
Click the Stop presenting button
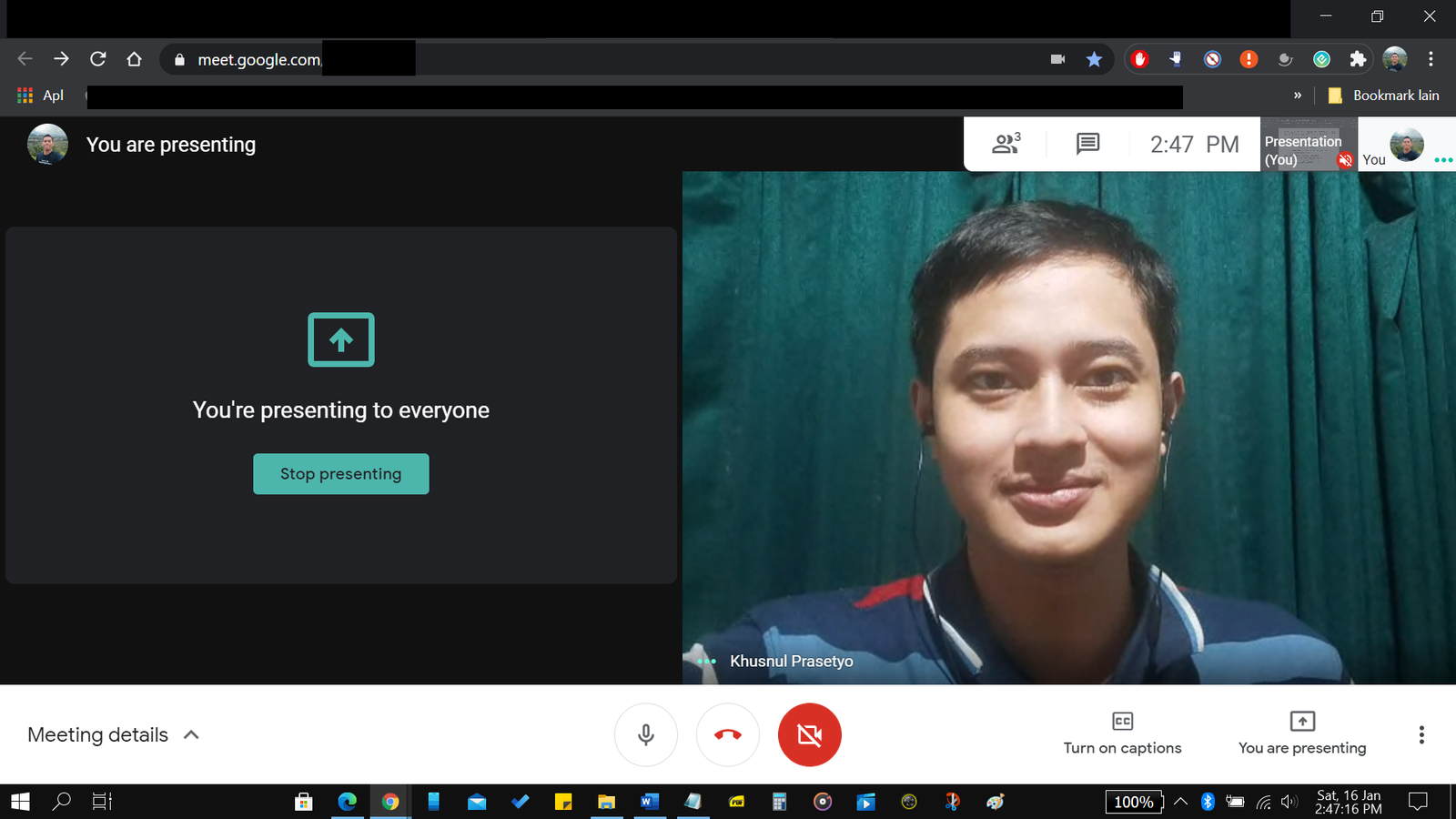coord(341,474)
